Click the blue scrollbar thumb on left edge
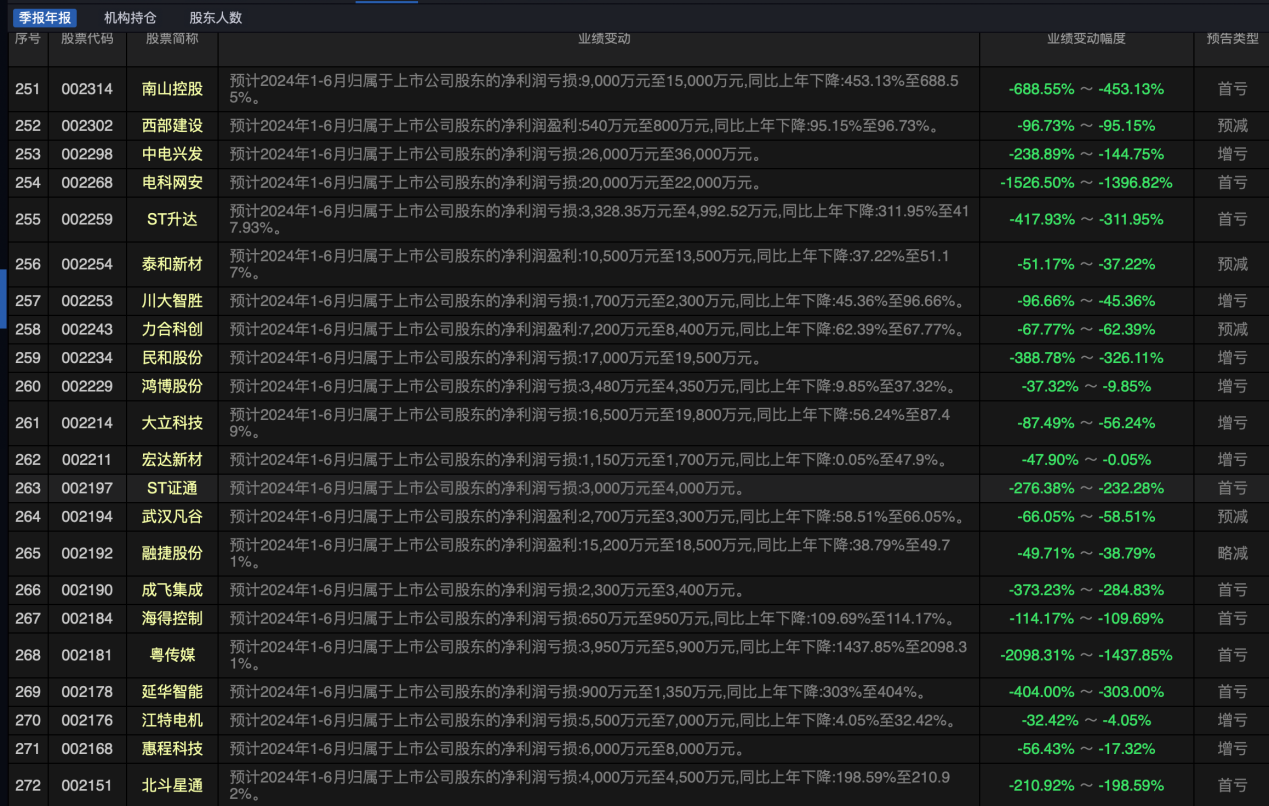This screenshot has height=806, width=1269. 3,298
